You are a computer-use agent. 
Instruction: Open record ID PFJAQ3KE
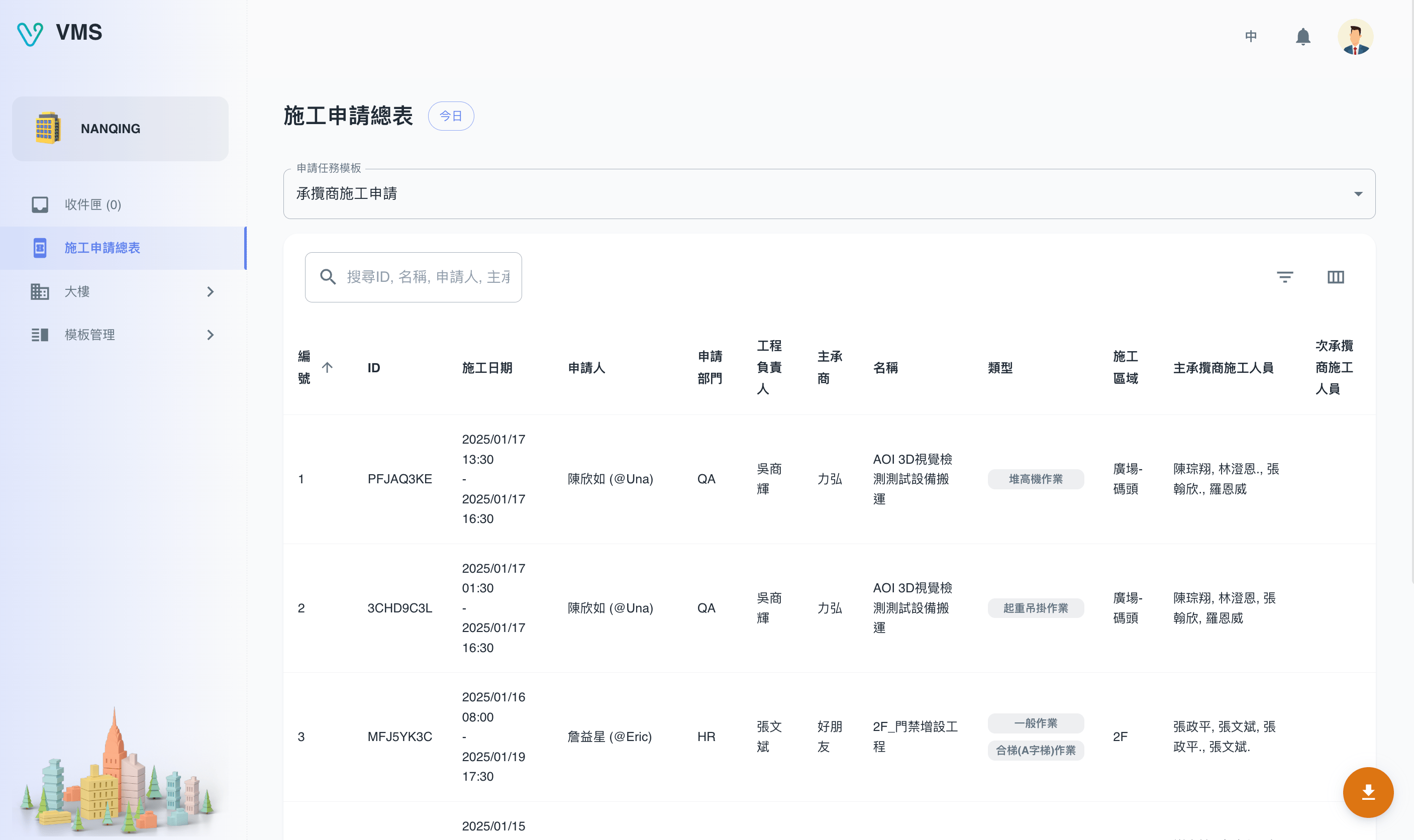(399, 479)
